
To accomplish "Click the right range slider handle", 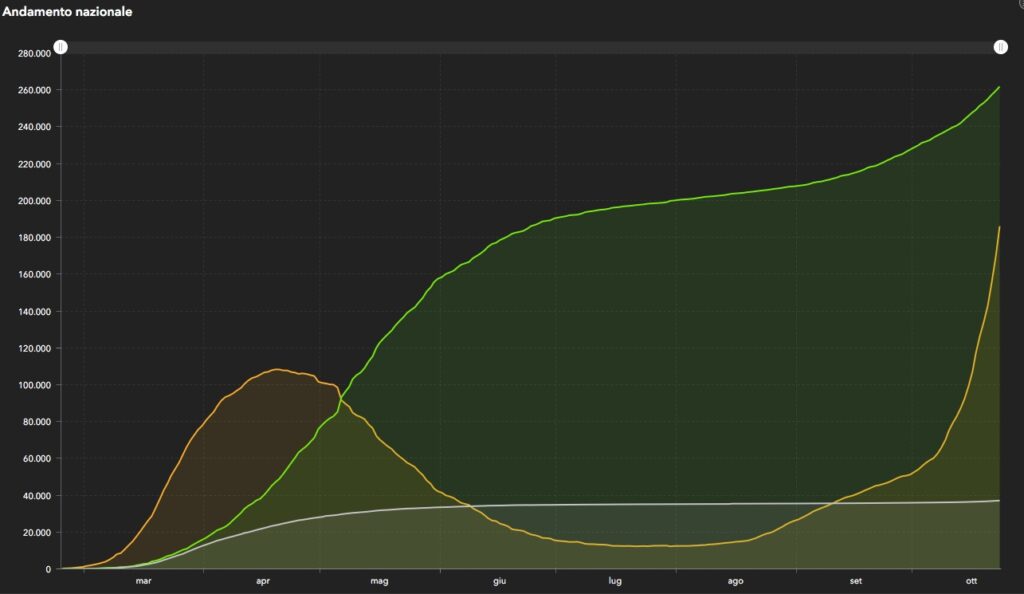I will (x=1000, y=47).
